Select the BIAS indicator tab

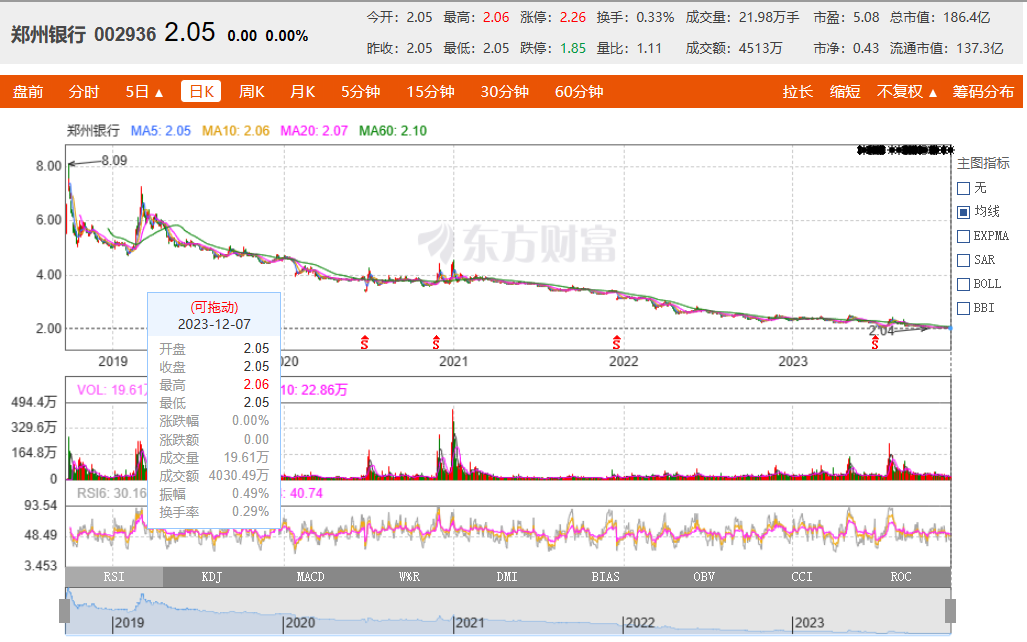click(x=605, y=576)
